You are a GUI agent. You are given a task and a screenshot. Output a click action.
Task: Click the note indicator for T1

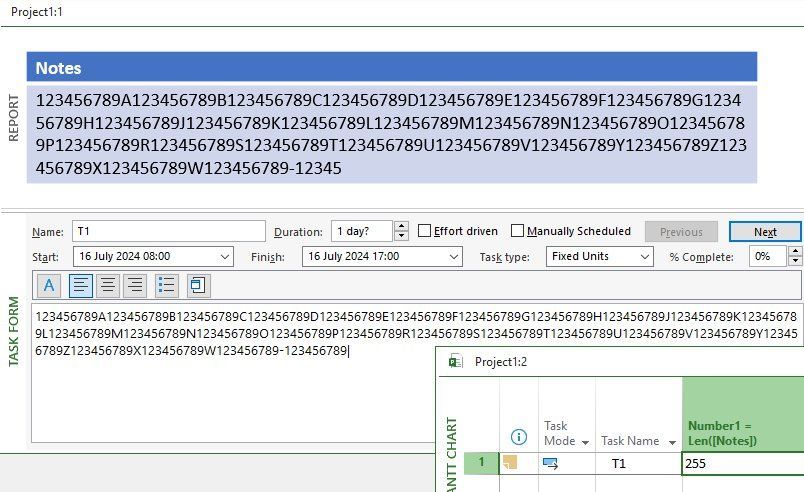(510, 462)
